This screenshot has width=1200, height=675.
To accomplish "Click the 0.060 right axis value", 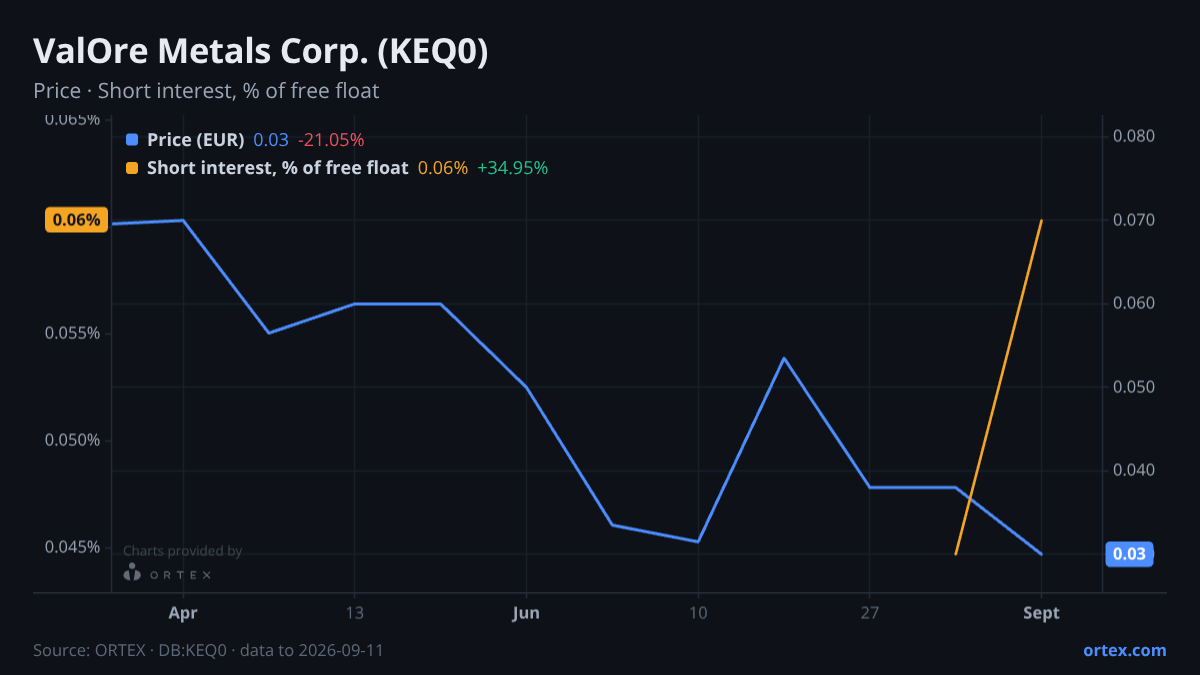I will 1134,303.
